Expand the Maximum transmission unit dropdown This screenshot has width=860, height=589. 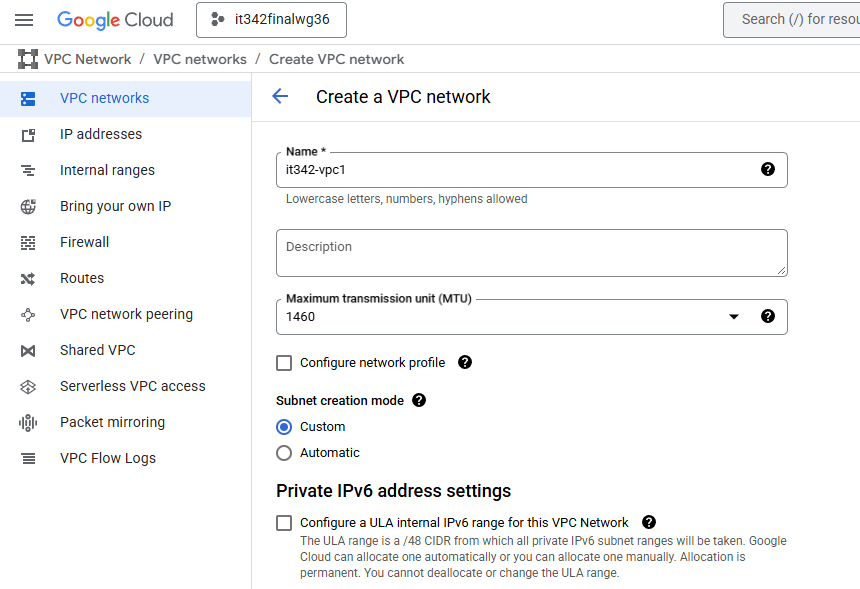(x=733, y=317)
